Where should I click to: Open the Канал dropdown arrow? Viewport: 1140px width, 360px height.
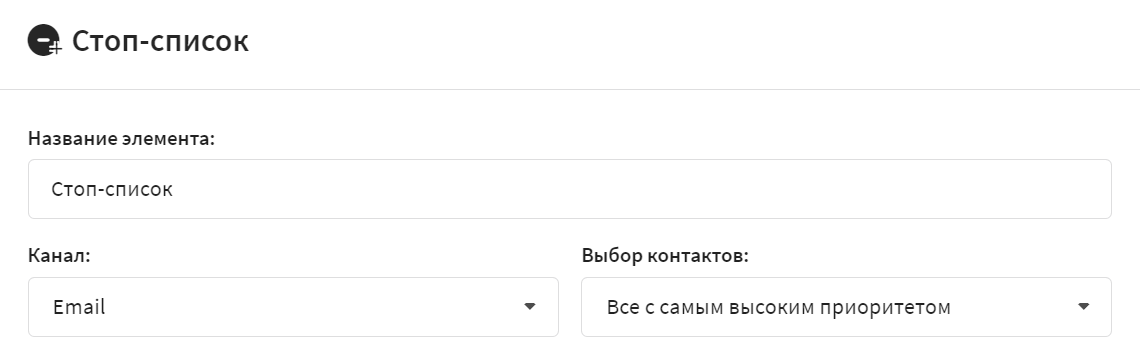(x=529, y=307)
